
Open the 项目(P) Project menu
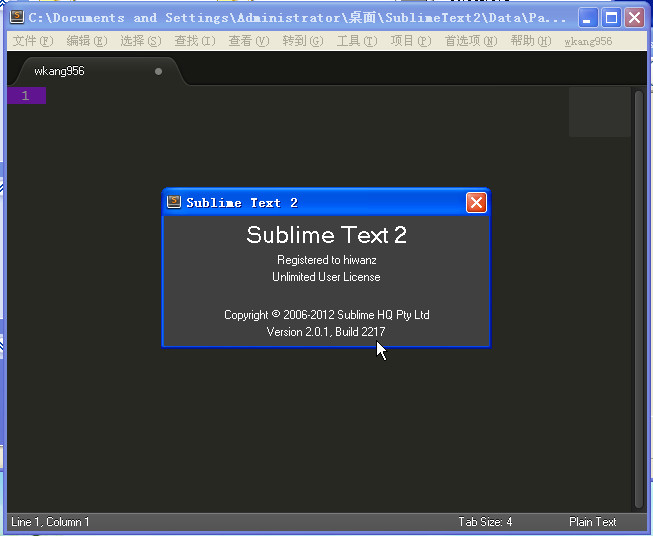[411, 41]
